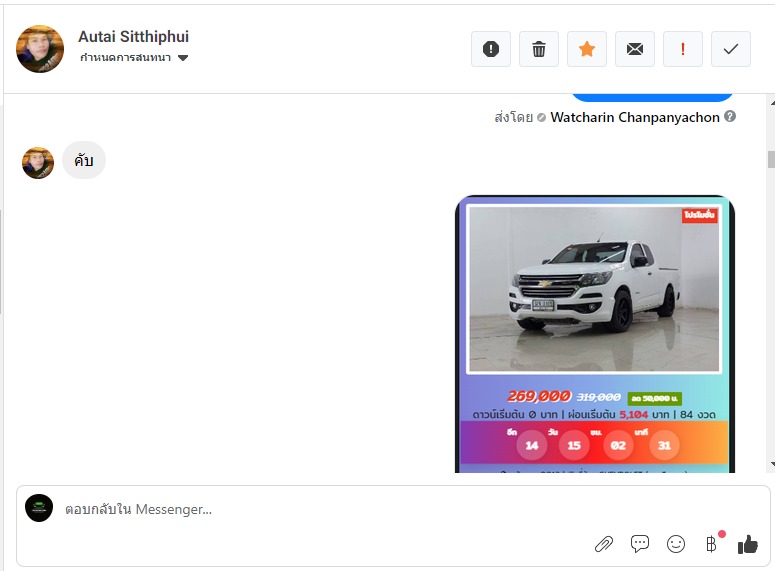Mark conversation done with checkmark icon
Viewport: 775px width, 571px height.
coord(731,49)
